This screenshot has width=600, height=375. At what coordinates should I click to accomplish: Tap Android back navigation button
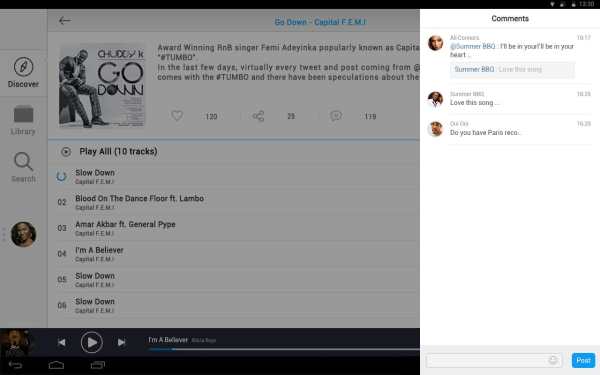[x=15, y=365]
